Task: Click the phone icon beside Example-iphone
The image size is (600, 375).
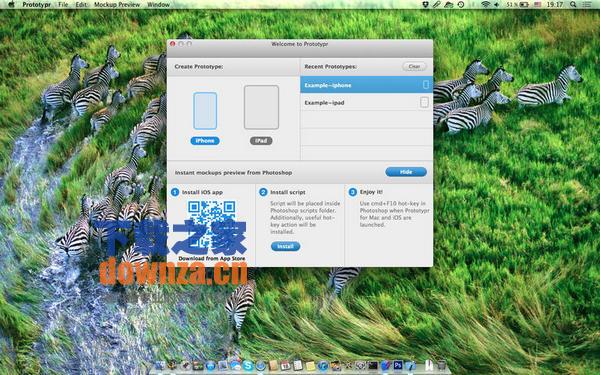Action: (x=426, y=85)
